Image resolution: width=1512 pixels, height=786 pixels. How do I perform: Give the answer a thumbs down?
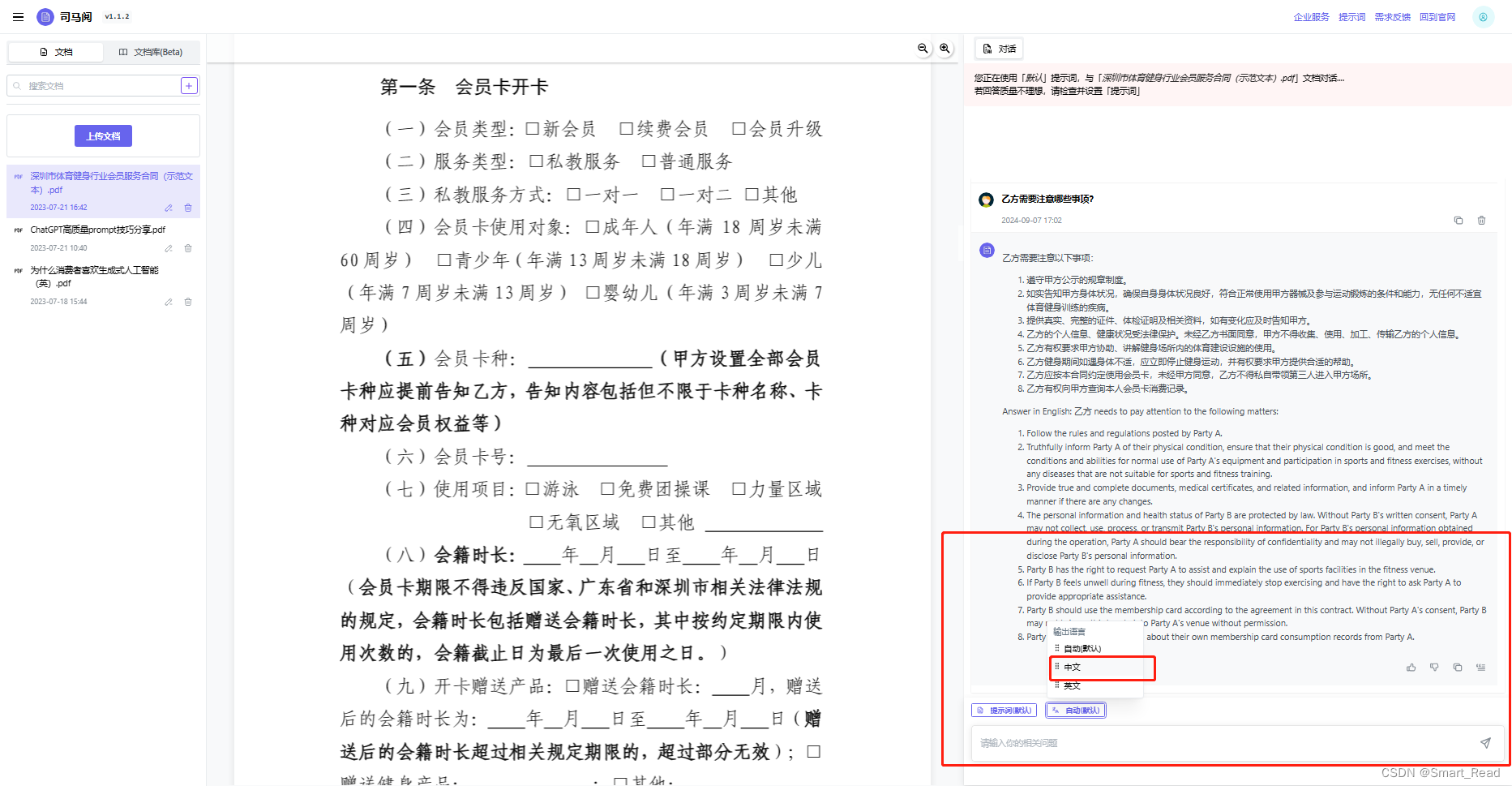click(x=1434, y=667)
